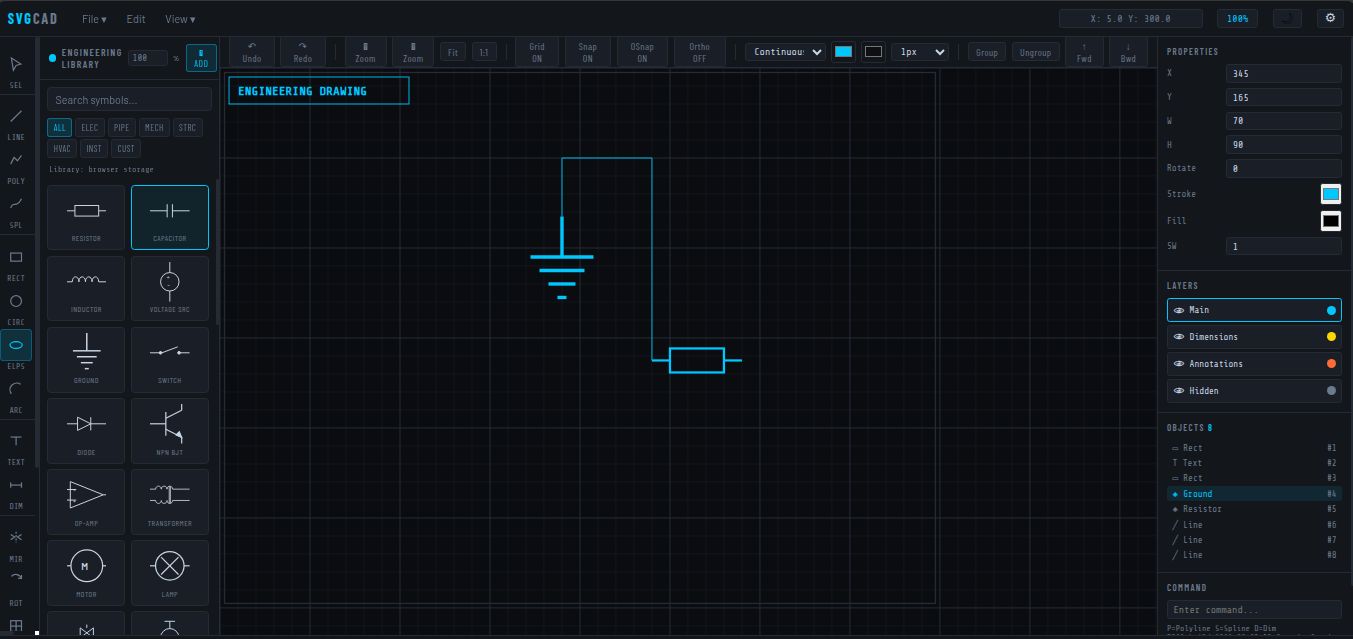
Task: Click the Ungroup button
Action: click(x=1035, y=52)
